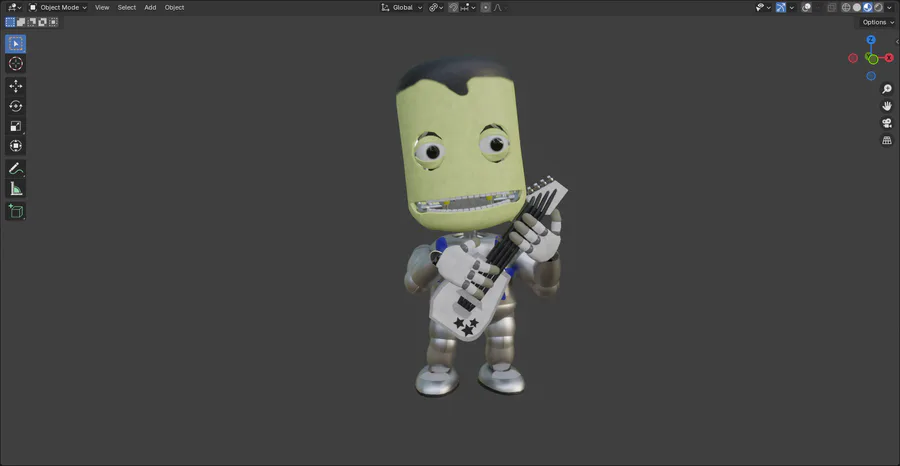Choose the Move tool
The height and width of the screenshot is (466, 900).
[15, 86]
